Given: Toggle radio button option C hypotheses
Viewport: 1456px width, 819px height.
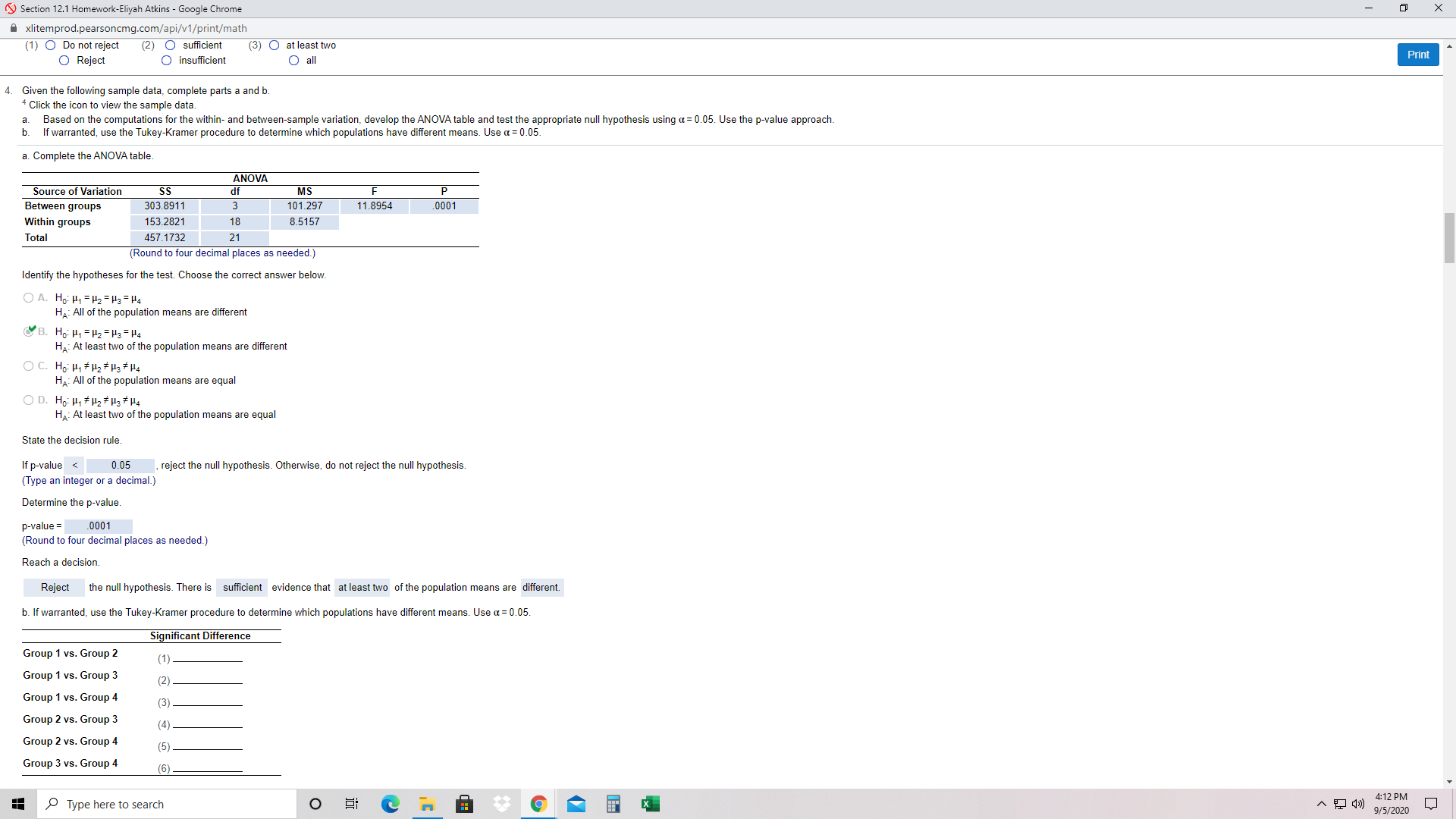Looking at the screenshot, I should click(28, 366).
